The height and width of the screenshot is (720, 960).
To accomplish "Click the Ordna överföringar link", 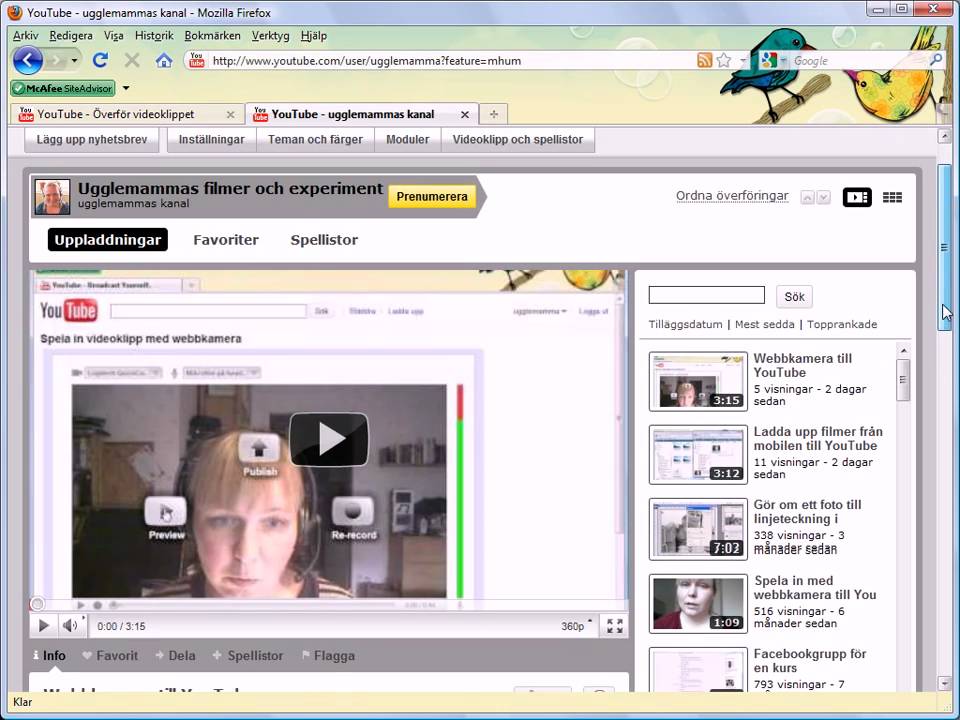I will [x=732, y=196].
